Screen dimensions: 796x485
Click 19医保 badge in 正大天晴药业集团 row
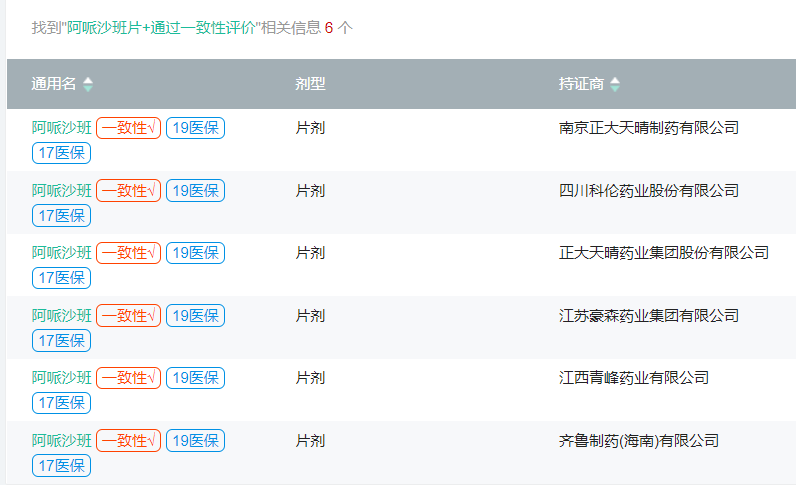coord(195,253)
